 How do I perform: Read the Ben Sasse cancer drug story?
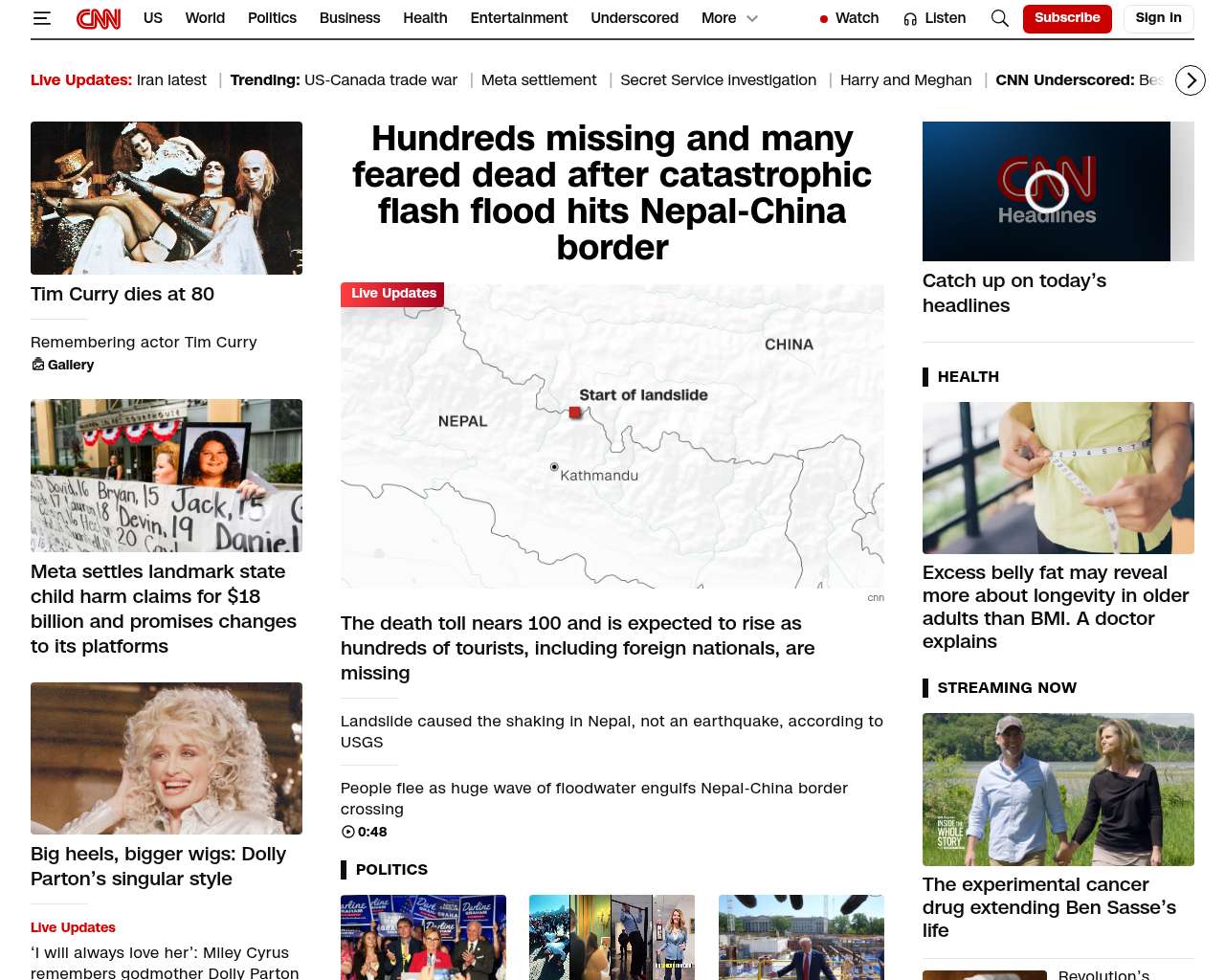pyautogui.click(x=1049, y=907)
